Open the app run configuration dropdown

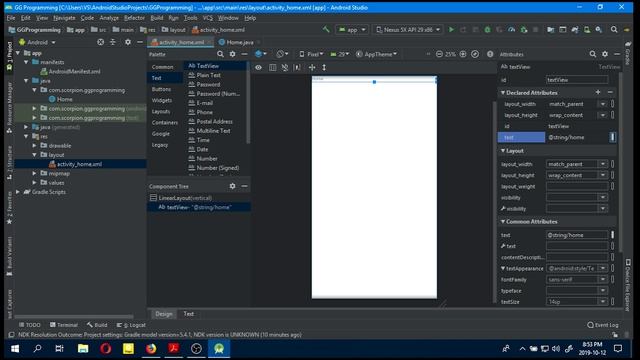pos(352,29)
